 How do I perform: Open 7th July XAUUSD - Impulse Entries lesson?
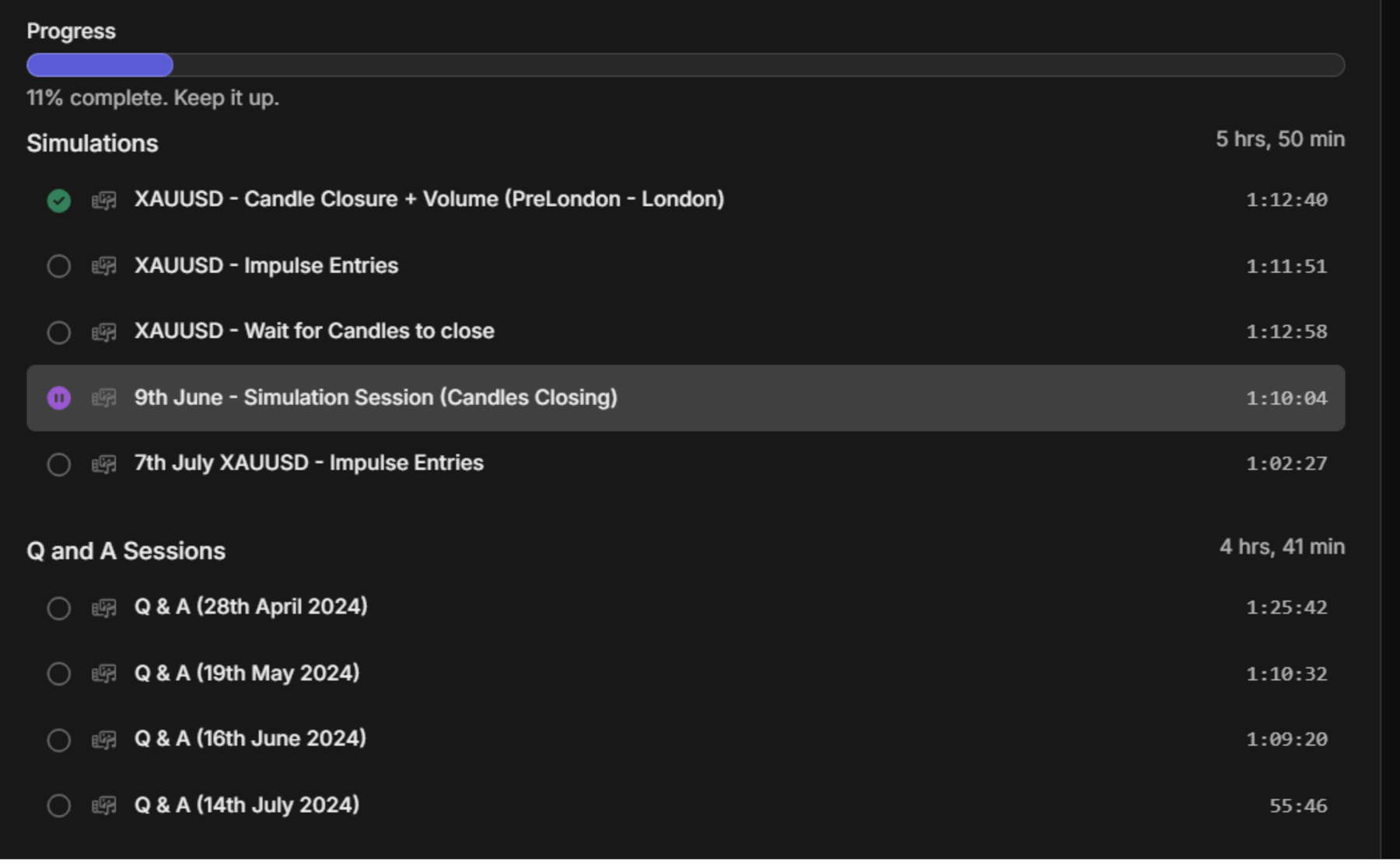pyautogui.click(x=309, y=463)
